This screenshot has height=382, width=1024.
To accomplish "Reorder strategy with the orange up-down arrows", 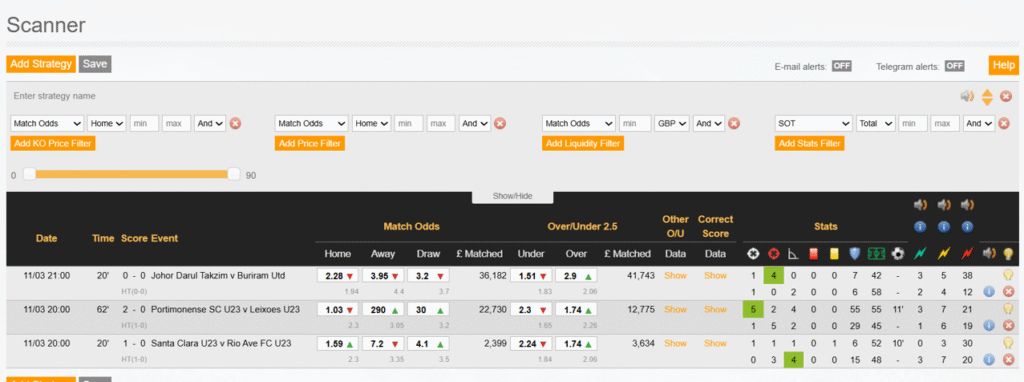I will (987, 97).
